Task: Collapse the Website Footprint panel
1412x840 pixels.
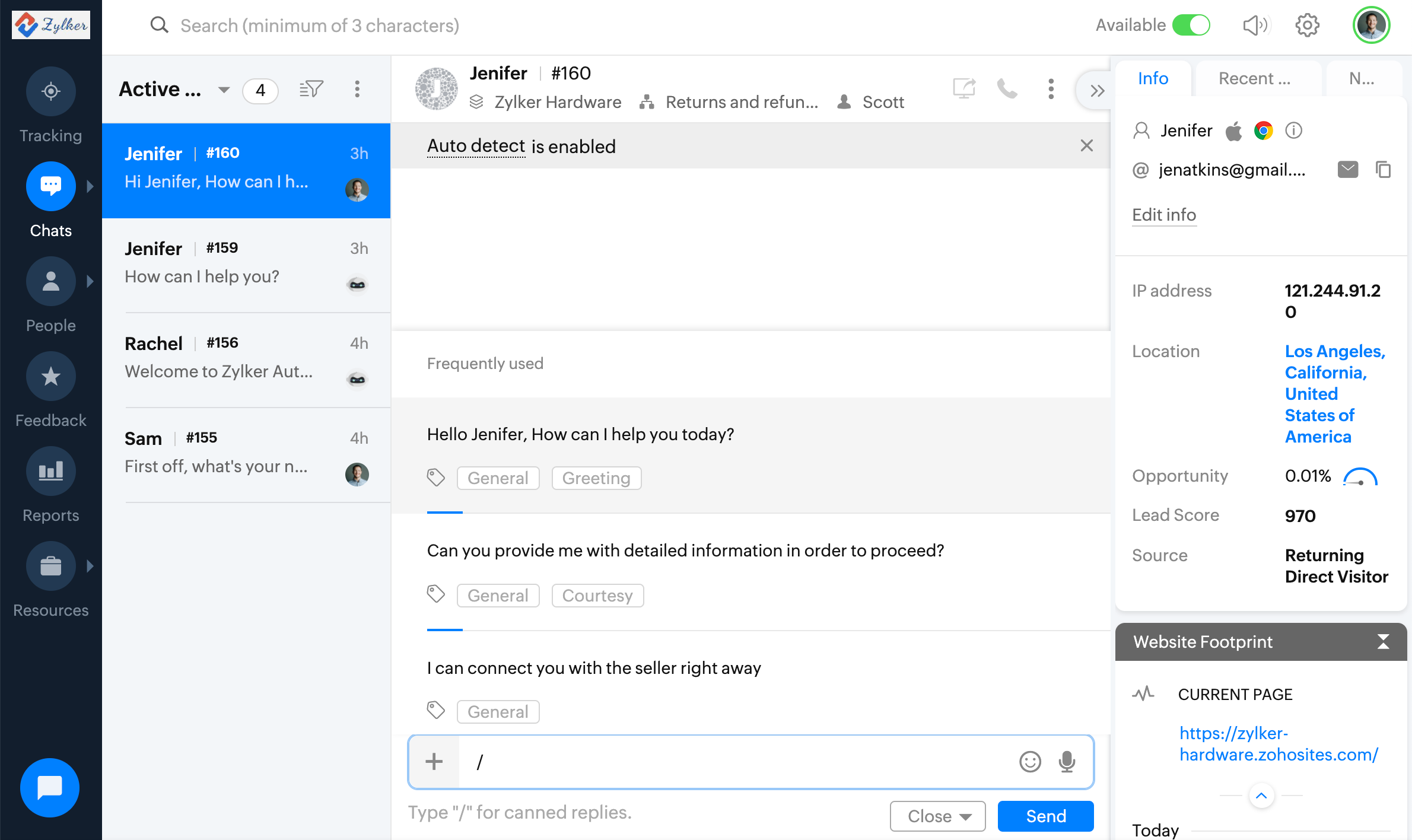Action: pyautogui.click(x=1383, y=642)
